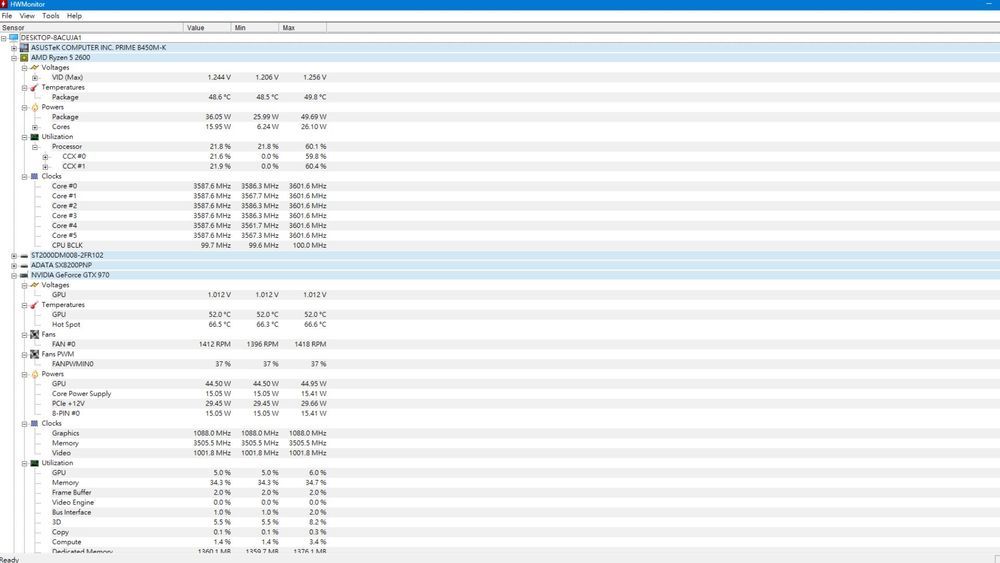Click the AMD Ryzen 5 2600 chip icon
1000x563 pixels.
(x=24, y=57)
